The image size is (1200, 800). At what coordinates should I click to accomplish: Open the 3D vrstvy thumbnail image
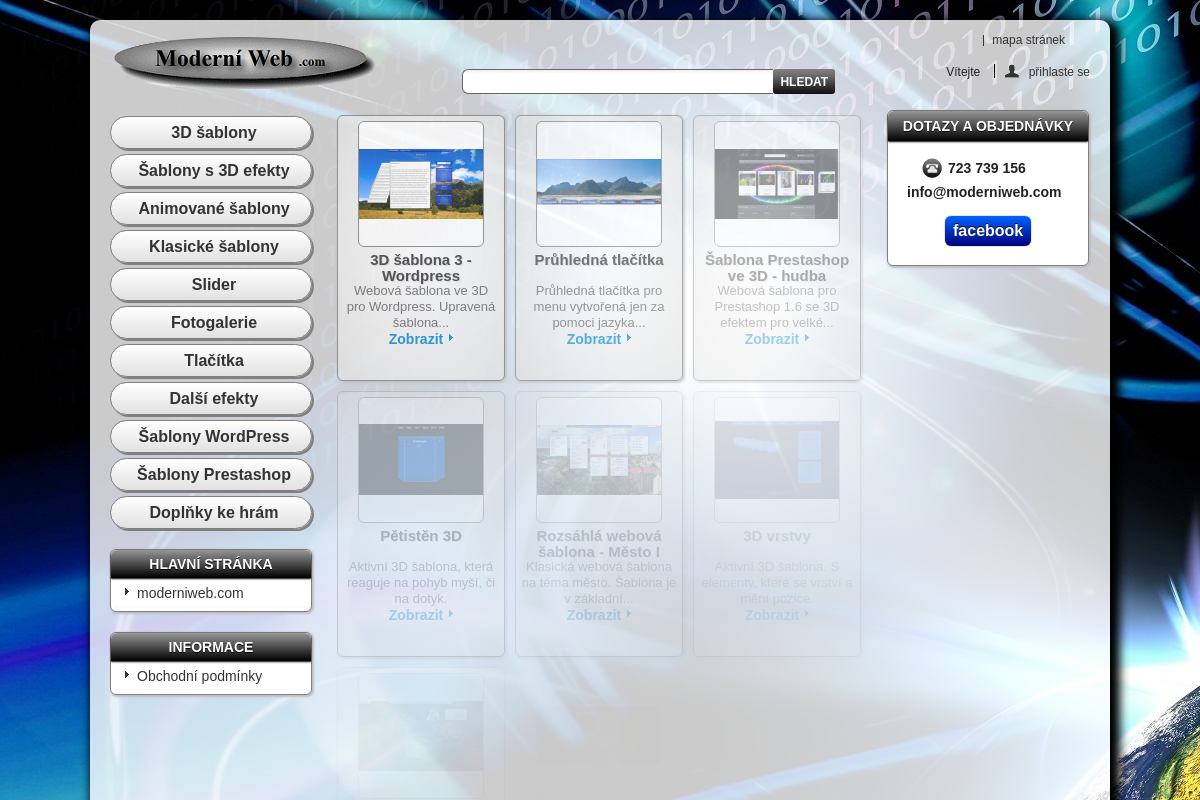[x=777, y=460]
